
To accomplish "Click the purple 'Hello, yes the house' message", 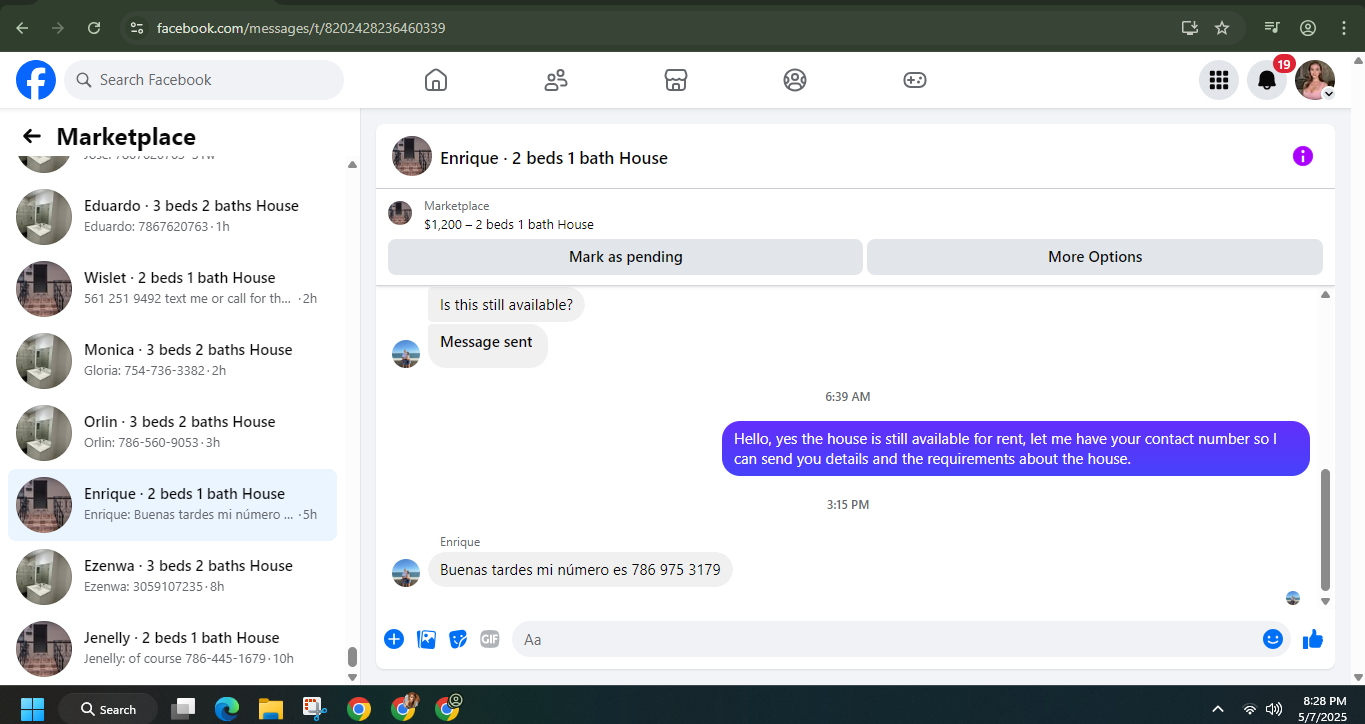I will [x=1015, y=449].
